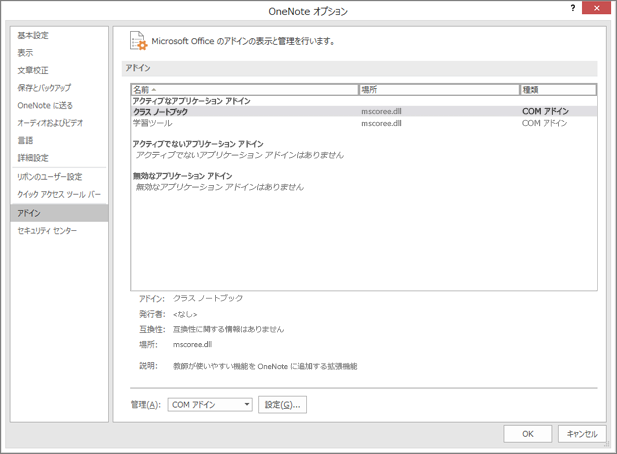Close the OneNote オプション dialog
This screenshot has width=617, height=454.
click(x=597, y=8)
